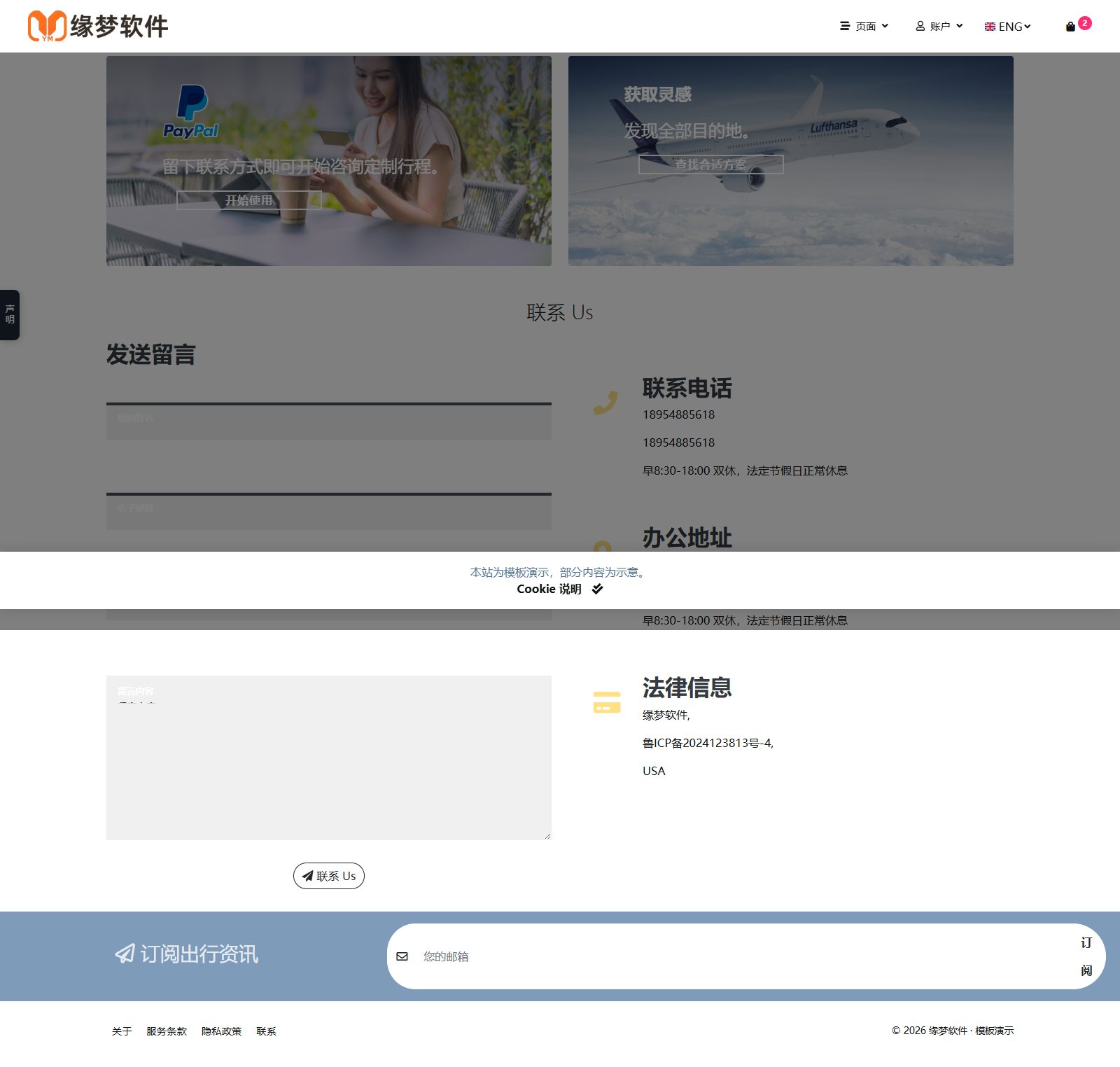Open the 页面 dropdown menu
Screen dimensions: 1120x1067
[864, 26]
